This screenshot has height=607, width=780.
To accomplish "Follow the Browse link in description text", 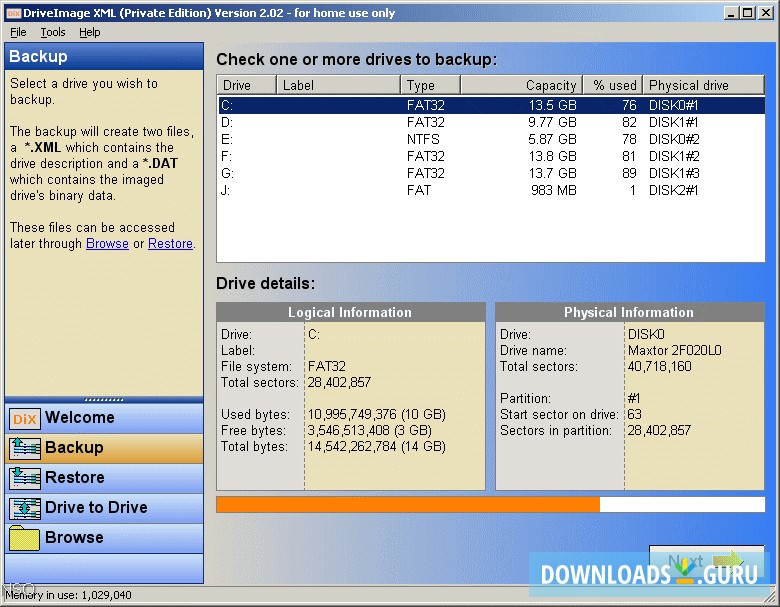I will tap(107, 243).
